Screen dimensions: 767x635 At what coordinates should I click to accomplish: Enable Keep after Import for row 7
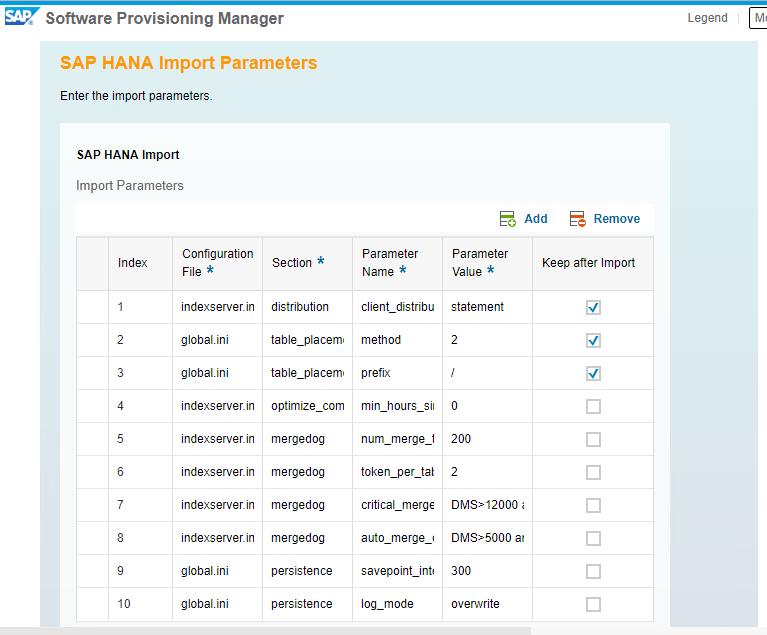[593, 505]
